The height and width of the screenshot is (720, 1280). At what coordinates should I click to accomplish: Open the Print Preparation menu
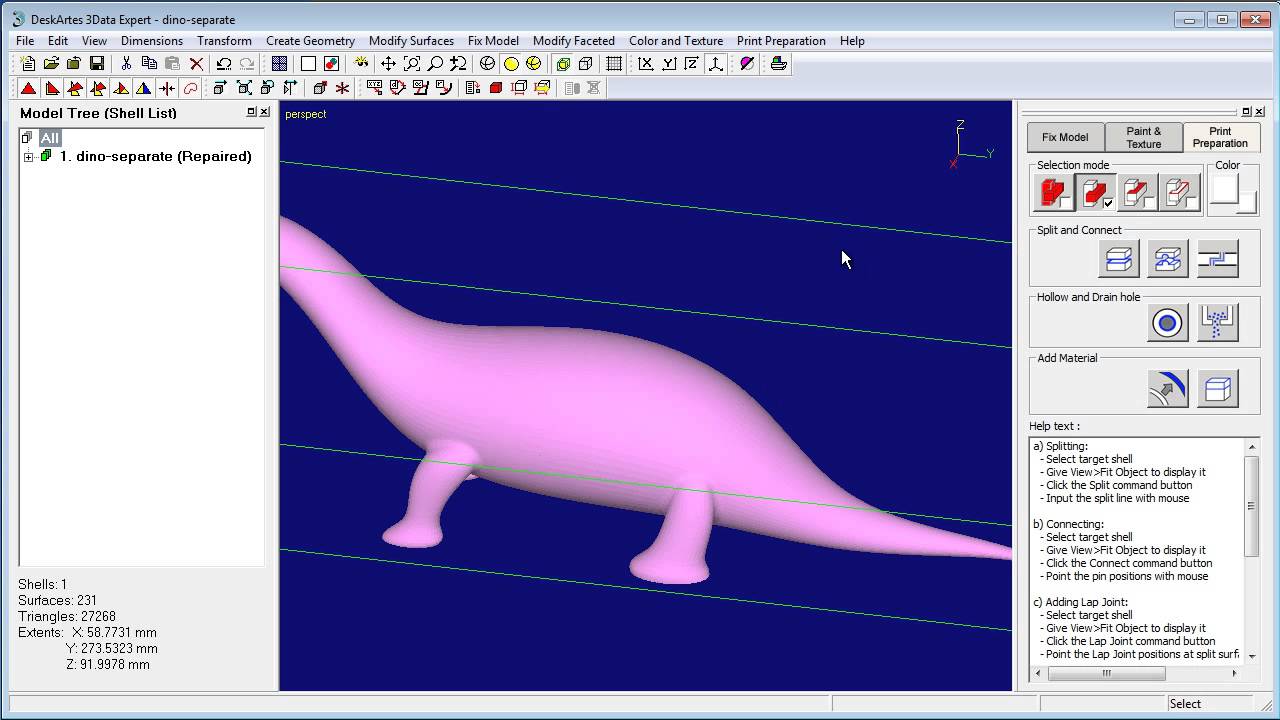click(x=781, y=41)
